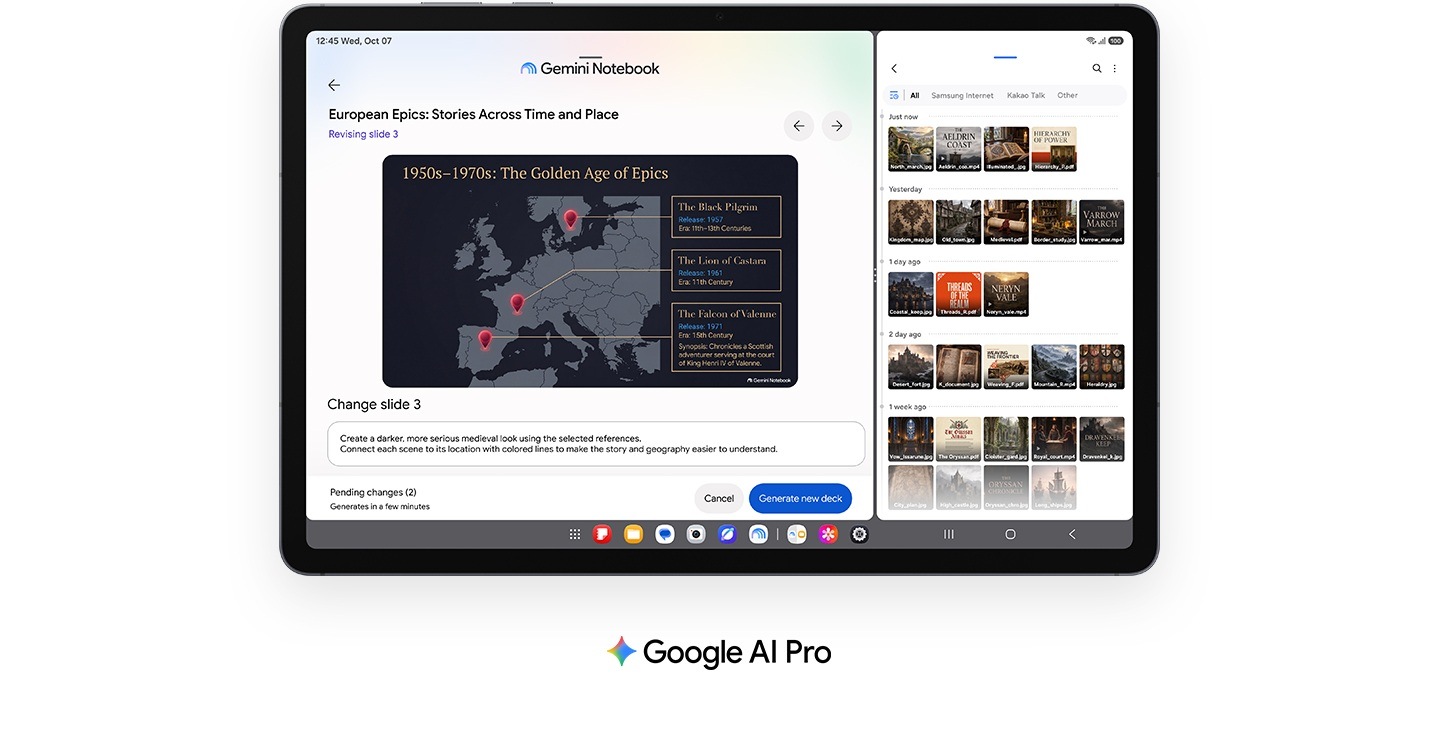Open K_document.jpg thumbnail

958,367
